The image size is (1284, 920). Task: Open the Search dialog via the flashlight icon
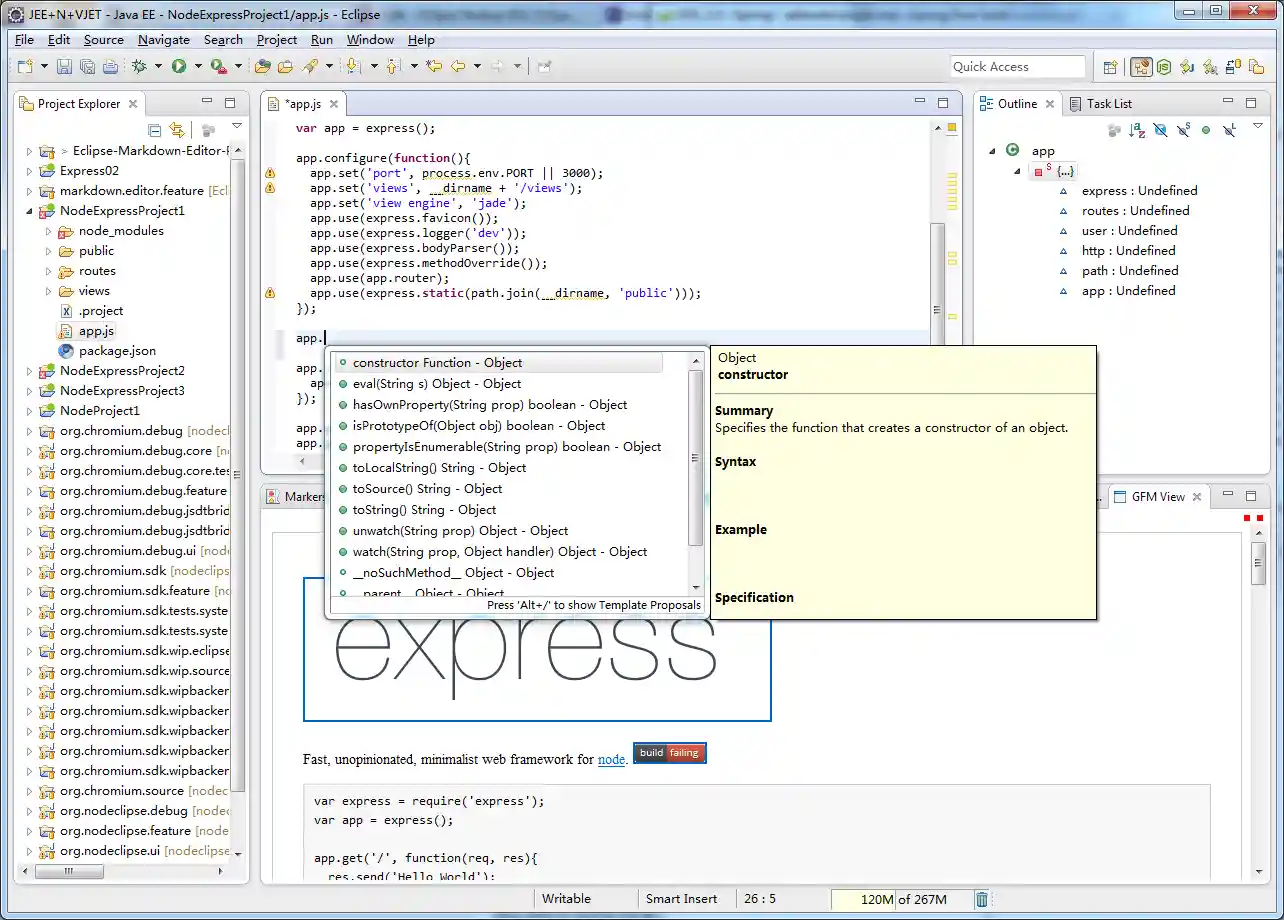point(311,66)
